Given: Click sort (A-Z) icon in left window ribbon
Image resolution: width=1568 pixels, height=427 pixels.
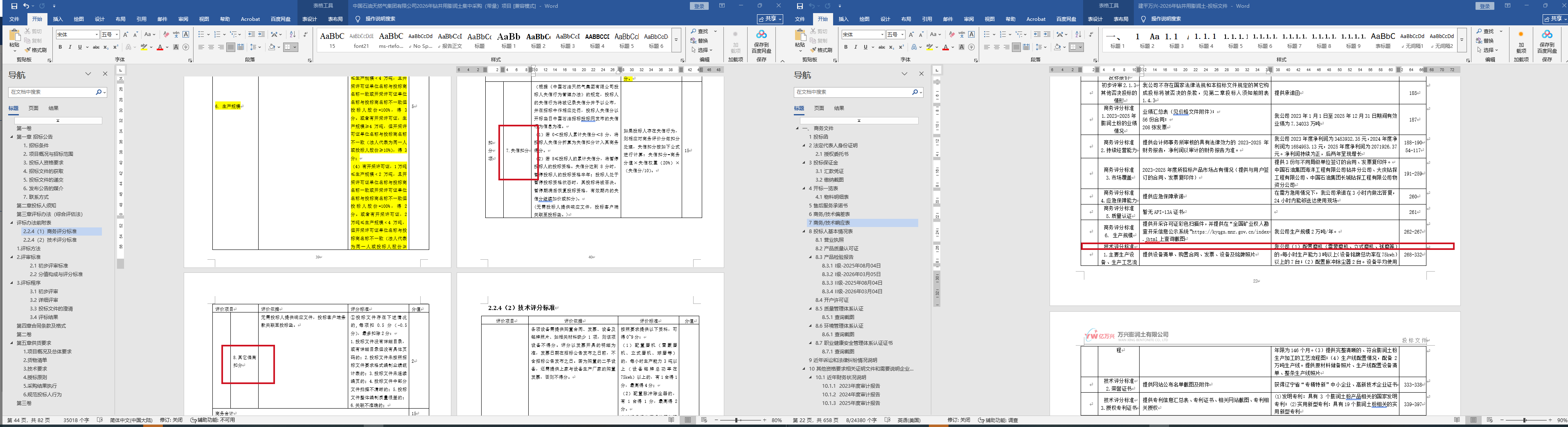Looking at the screenshot, I should (x=292, y=35).
